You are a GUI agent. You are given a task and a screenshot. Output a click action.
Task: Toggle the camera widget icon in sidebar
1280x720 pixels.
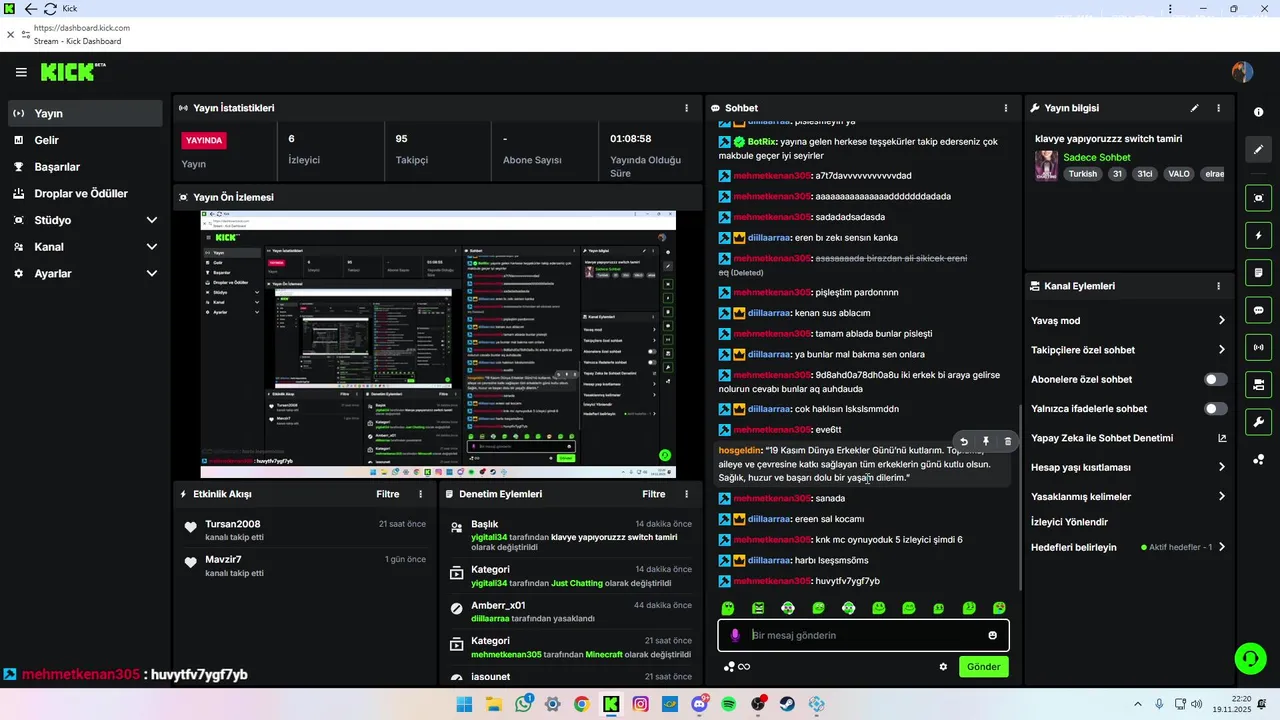[x=1258, y=384]
